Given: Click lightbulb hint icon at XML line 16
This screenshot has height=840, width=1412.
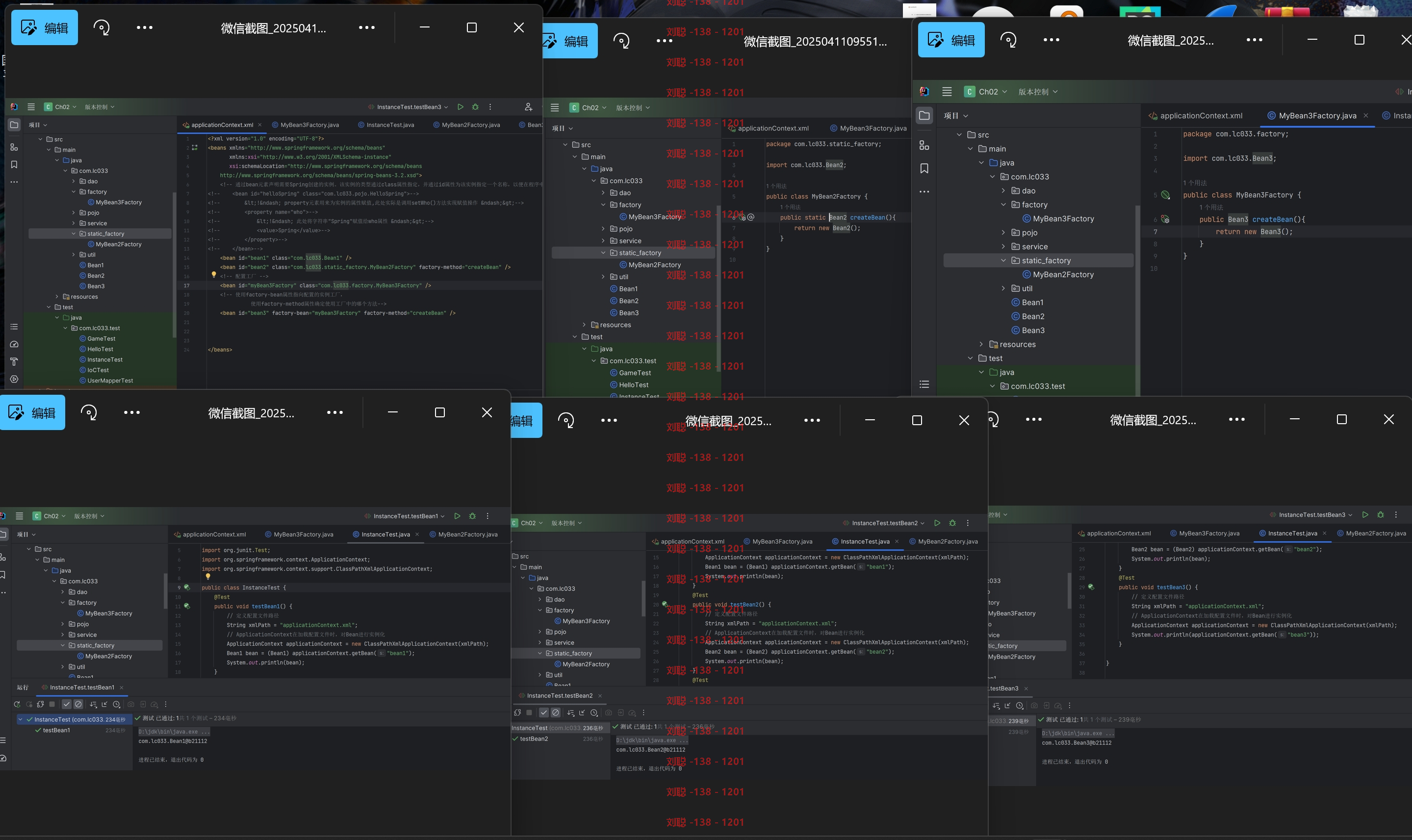Looking at the screenshot, I should click(x=214, y=275).
